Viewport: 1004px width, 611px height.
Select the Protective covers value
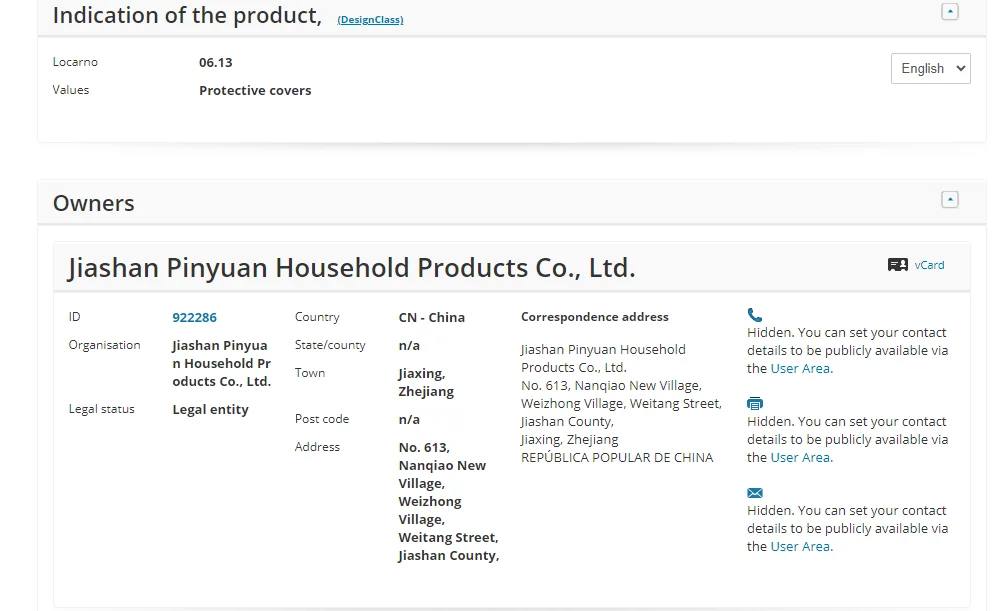(255, 91)
